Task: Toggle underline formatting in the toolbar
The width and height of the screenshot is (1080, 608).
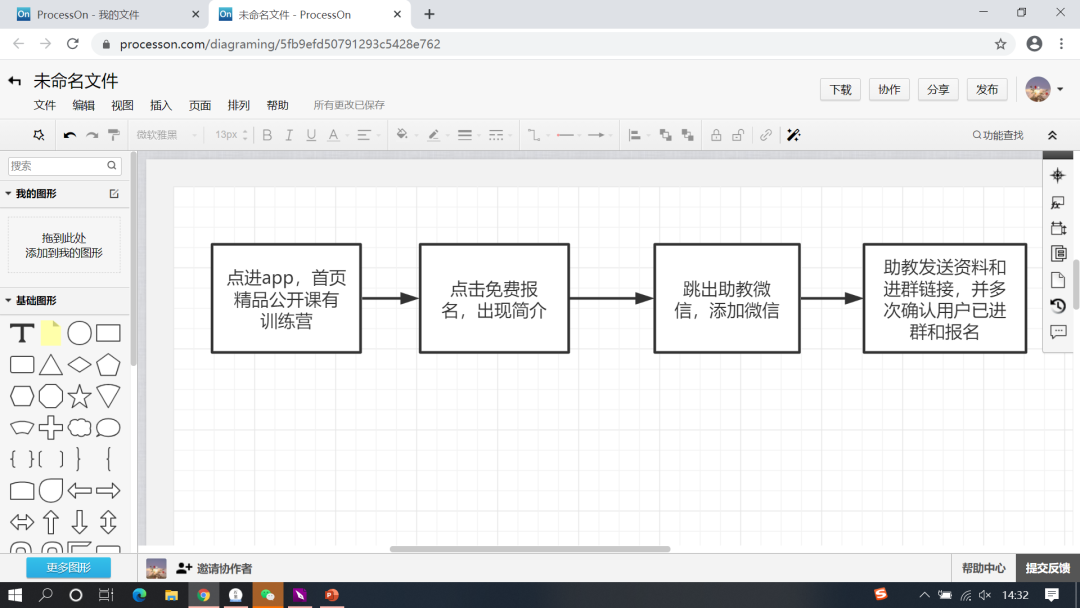Action: pos(311,134)
